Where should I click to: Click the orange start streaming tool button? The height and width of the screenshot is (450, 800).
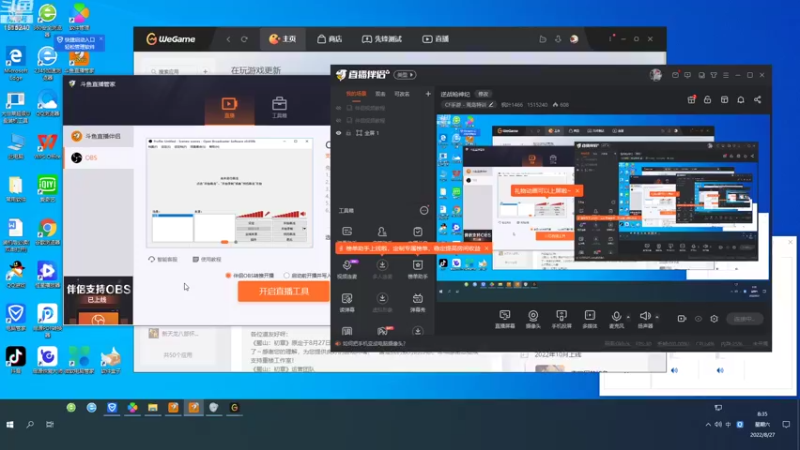pyautogui.click(x=284, y=291)
